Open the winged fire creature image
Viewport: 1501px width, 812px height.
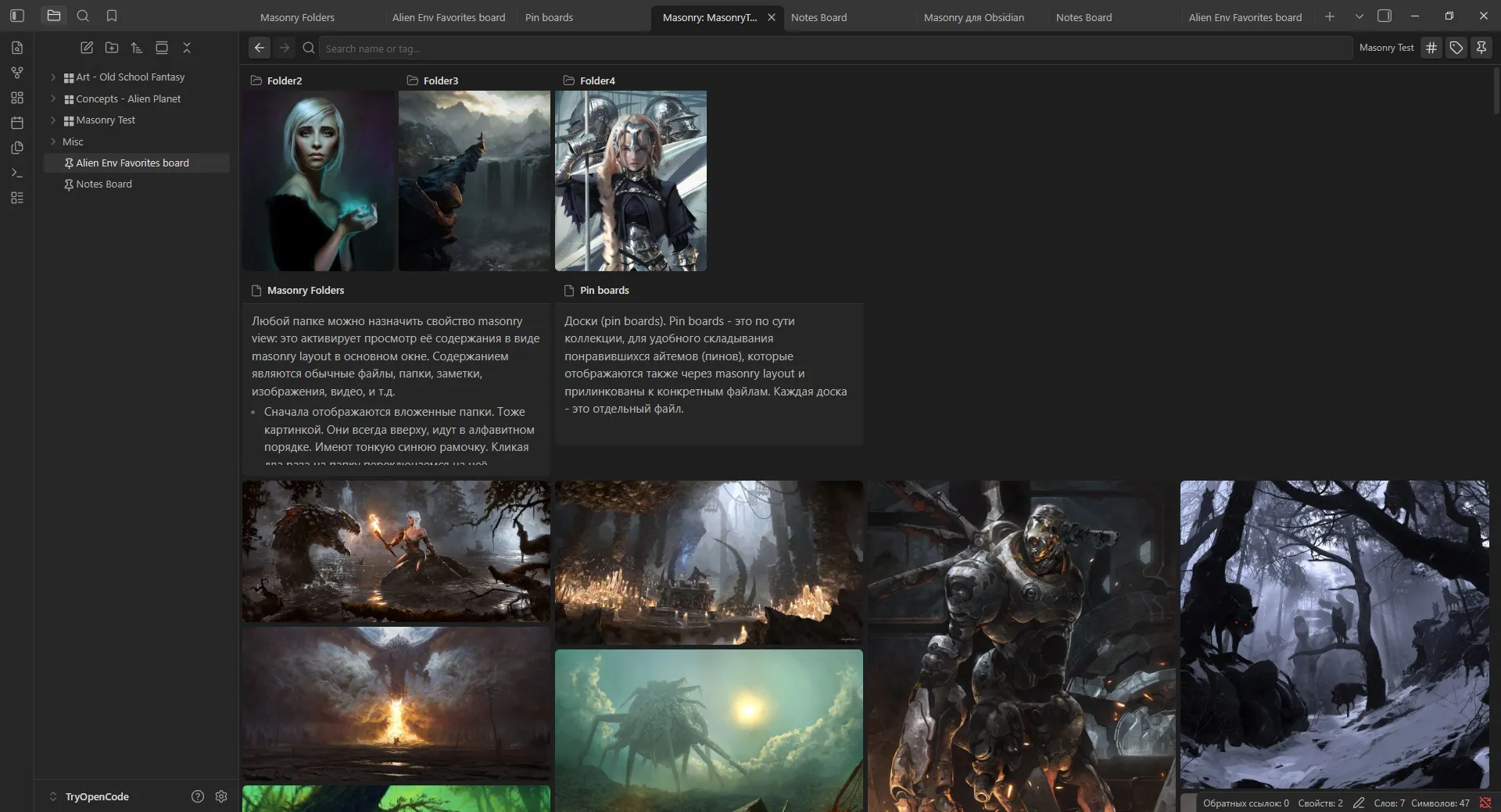tap(396, 703)
